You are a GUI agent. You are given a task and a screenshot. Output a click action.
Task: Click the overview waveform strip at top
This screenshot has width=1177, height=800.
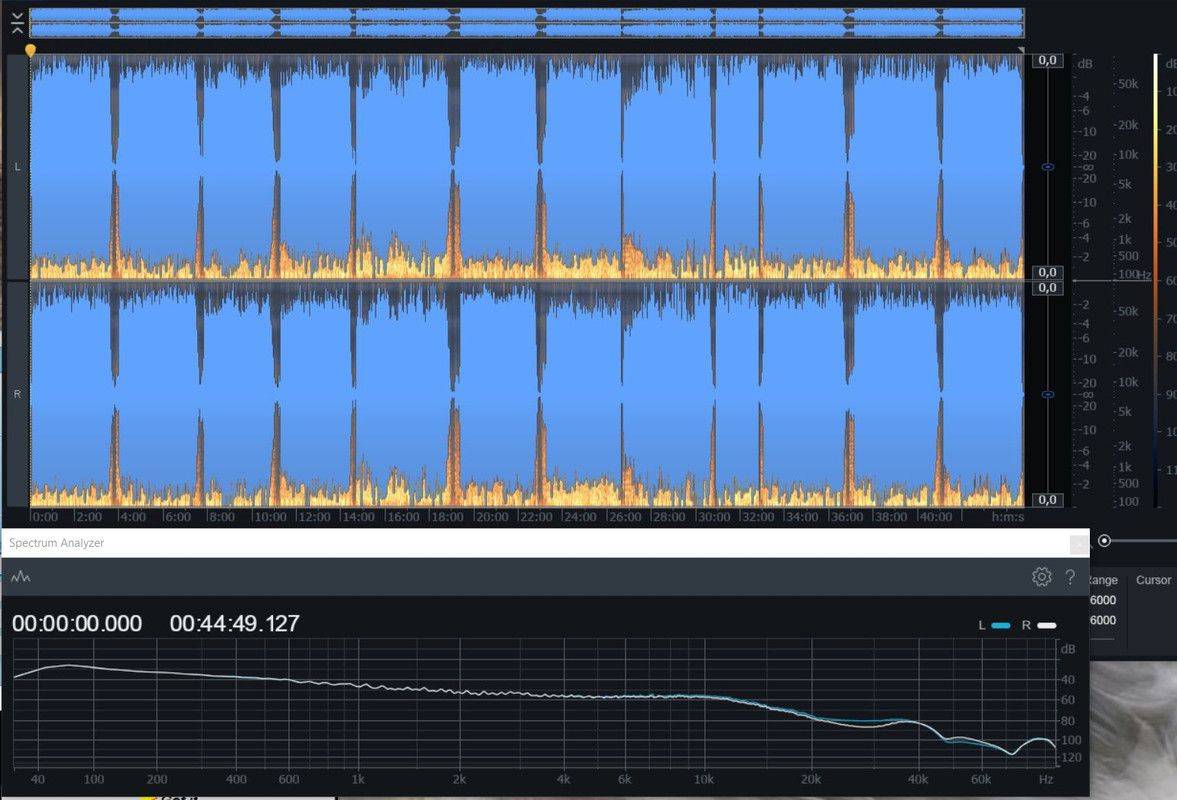(527, 23)
